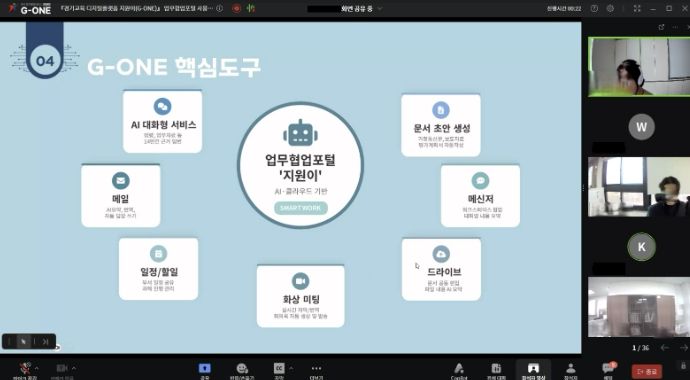
Task: Click the SMARTWORK pill button
Action: tap(301, 208)
